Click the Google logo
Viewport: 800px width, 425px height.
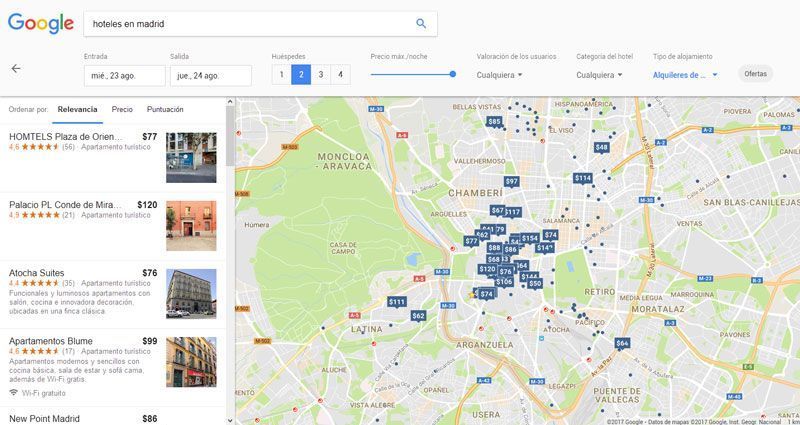tap(41, 23)
